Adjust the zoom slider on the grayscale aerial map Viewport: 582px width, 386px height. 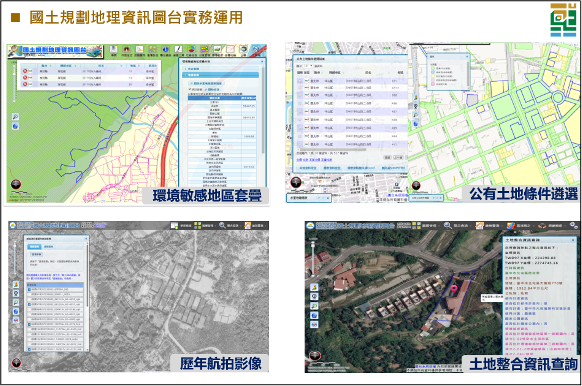[x=15, y=258]
